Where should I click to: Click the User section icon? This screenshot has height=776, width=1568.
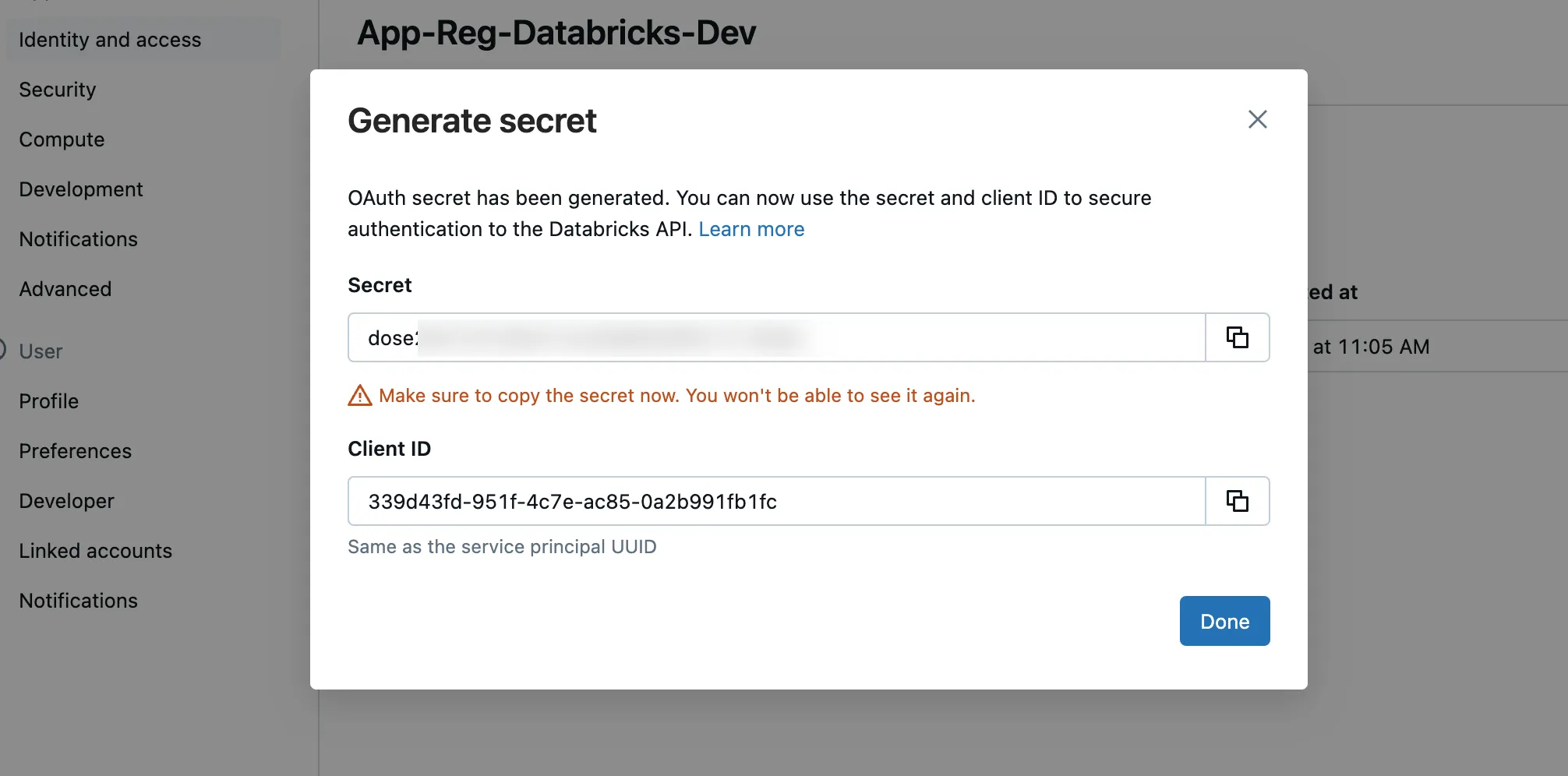click(x=2, y=350)
